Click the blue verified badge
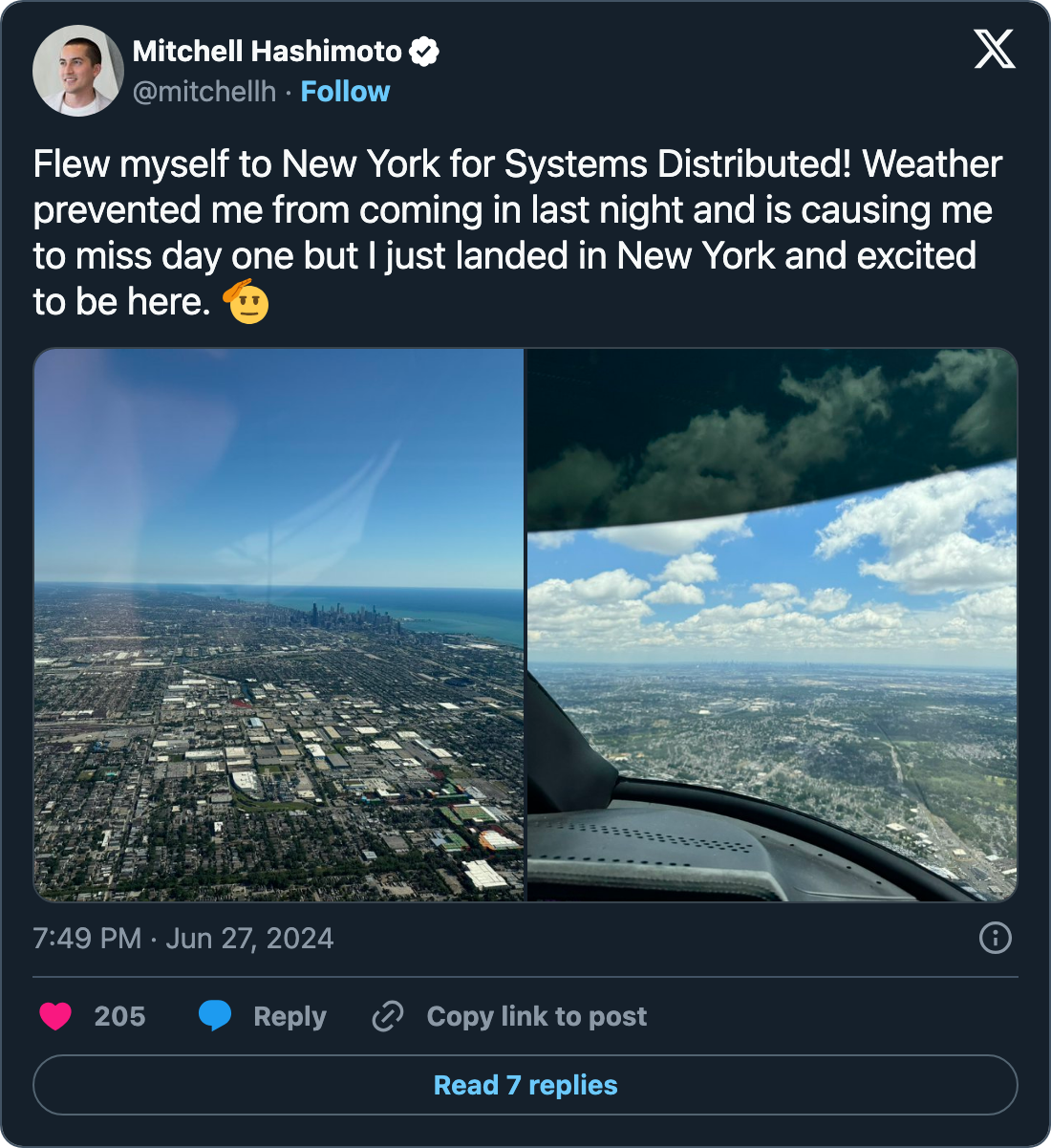This screenshot has height=1148, width=1051. coord(424,51)
